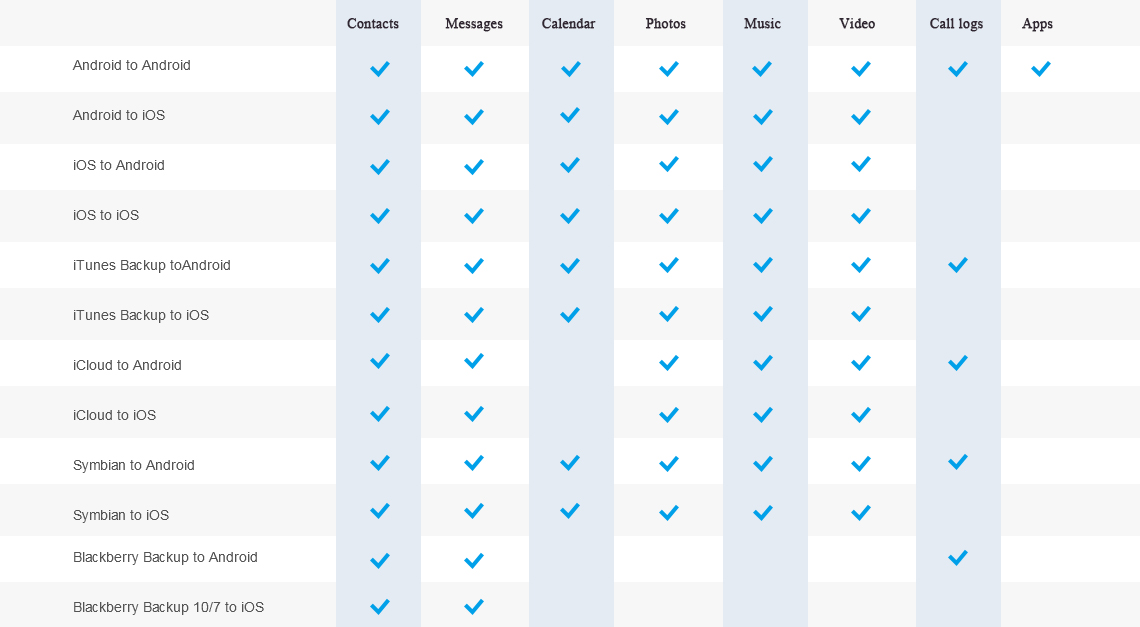Select the Call logs column header

(x=956, y=23)
